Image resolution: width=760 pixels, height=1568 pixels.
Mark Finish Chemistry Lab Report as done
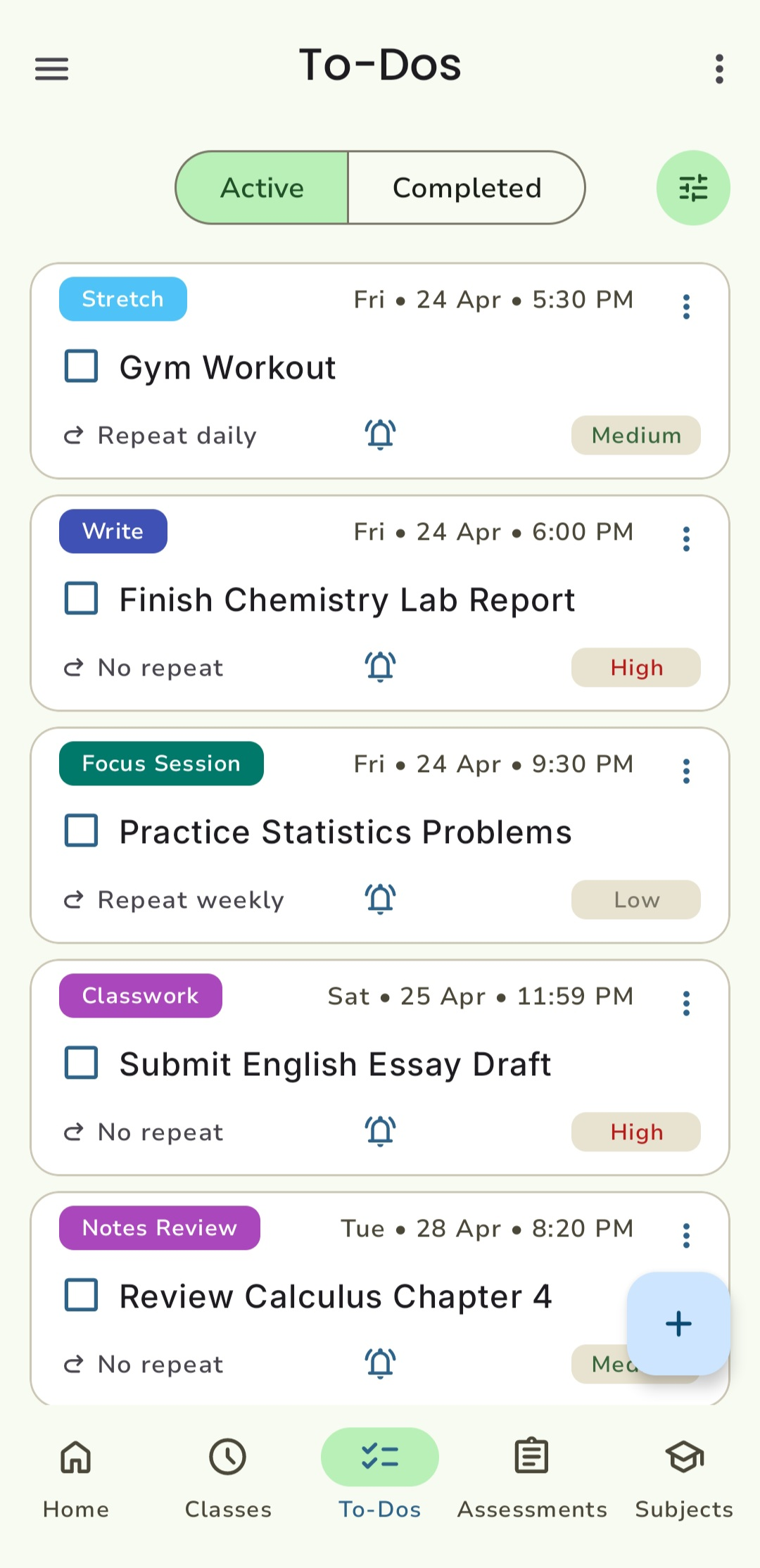click(x=82, y=599)
